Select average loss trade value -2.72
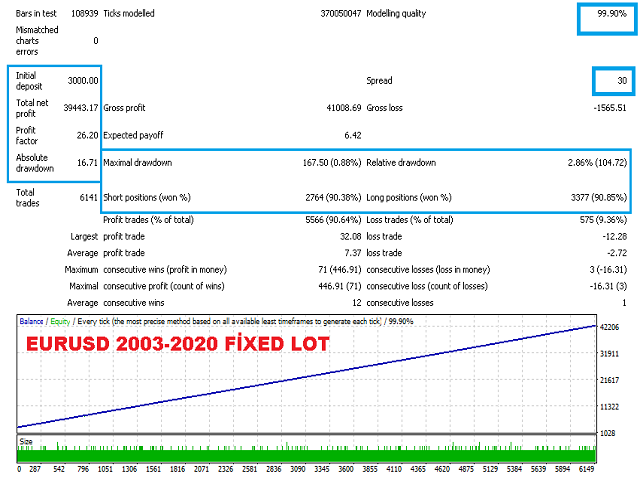Screen dimensions: 640x480 617,253
